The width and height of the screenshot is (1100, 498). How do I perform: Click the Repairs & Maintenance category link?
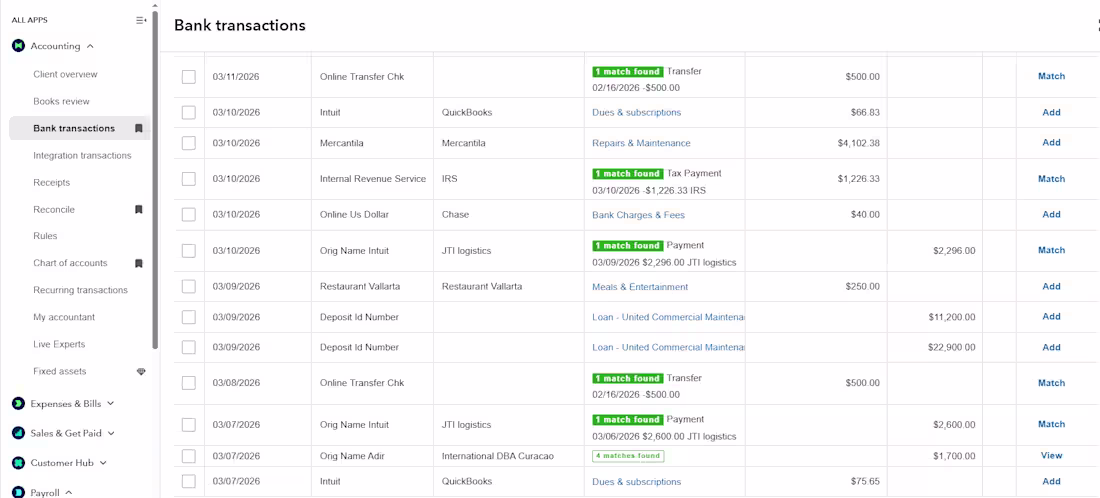pyautogui.click(x=641, y=143)
